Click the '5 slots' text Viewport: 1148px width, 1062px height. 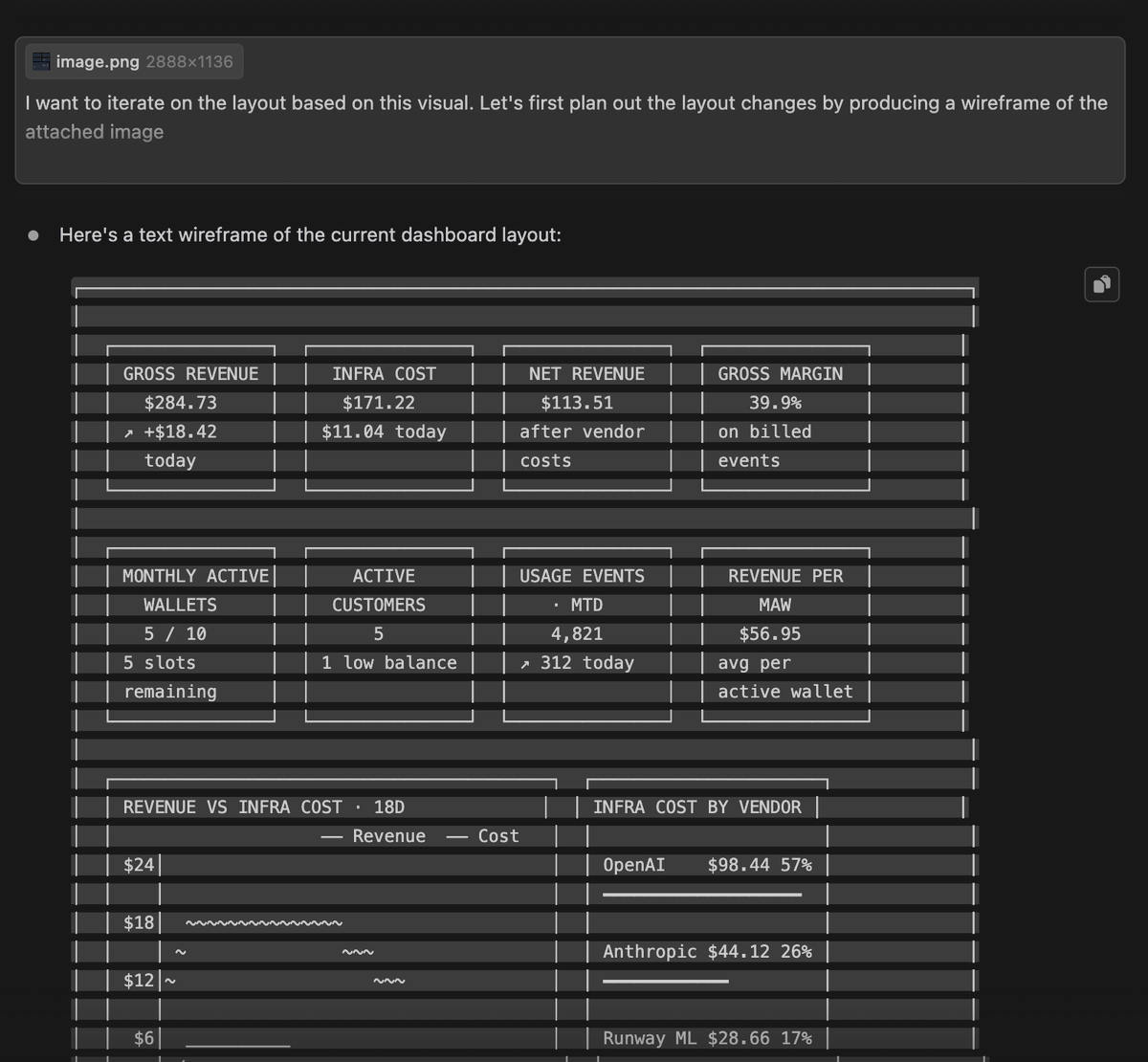[x=159, y=662]
